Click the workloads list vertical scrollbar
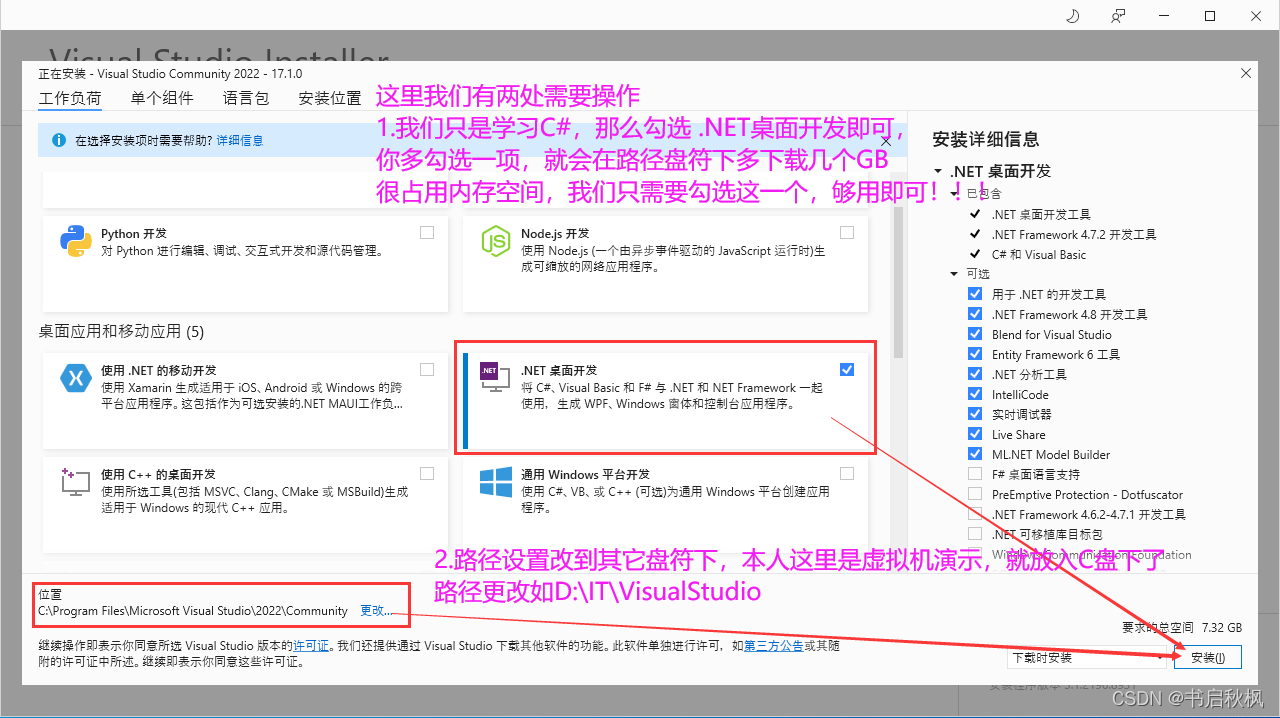 [898, 280]
